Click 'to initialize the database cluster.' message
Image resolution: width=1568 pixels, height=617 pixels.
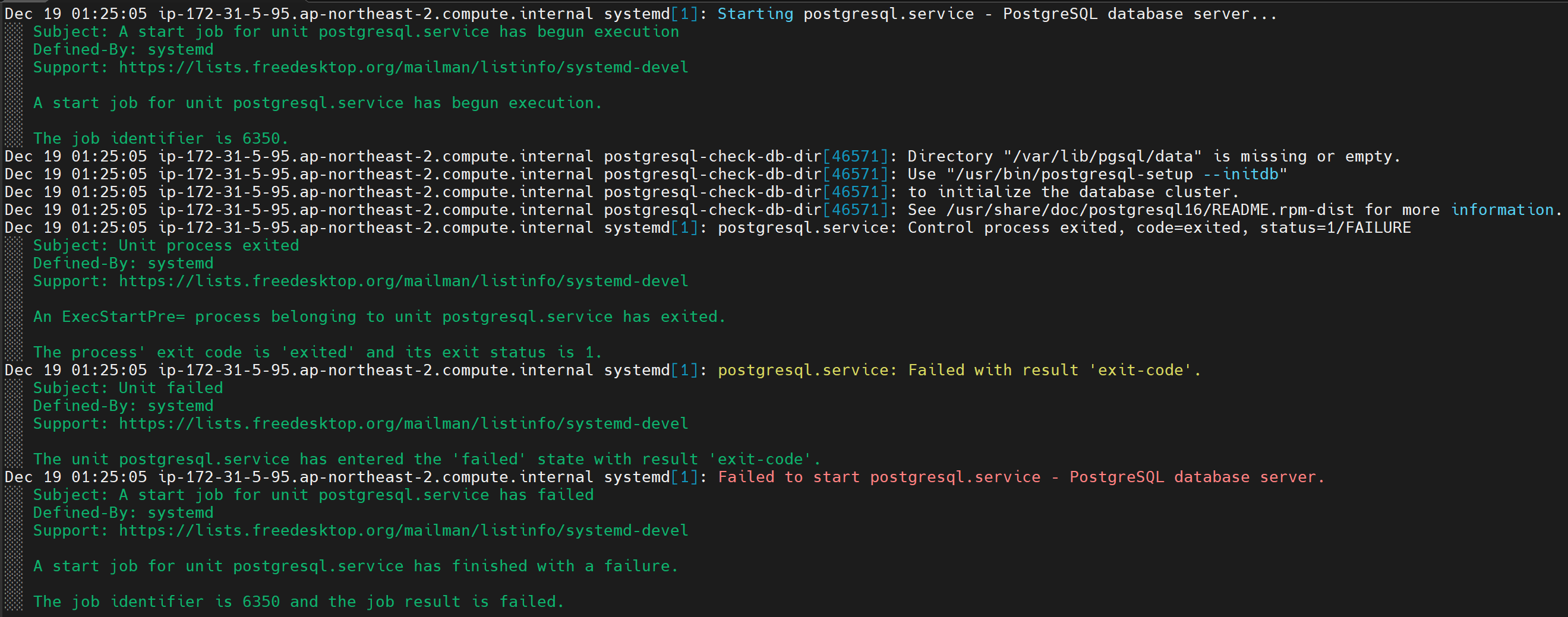click(1073, 192)
